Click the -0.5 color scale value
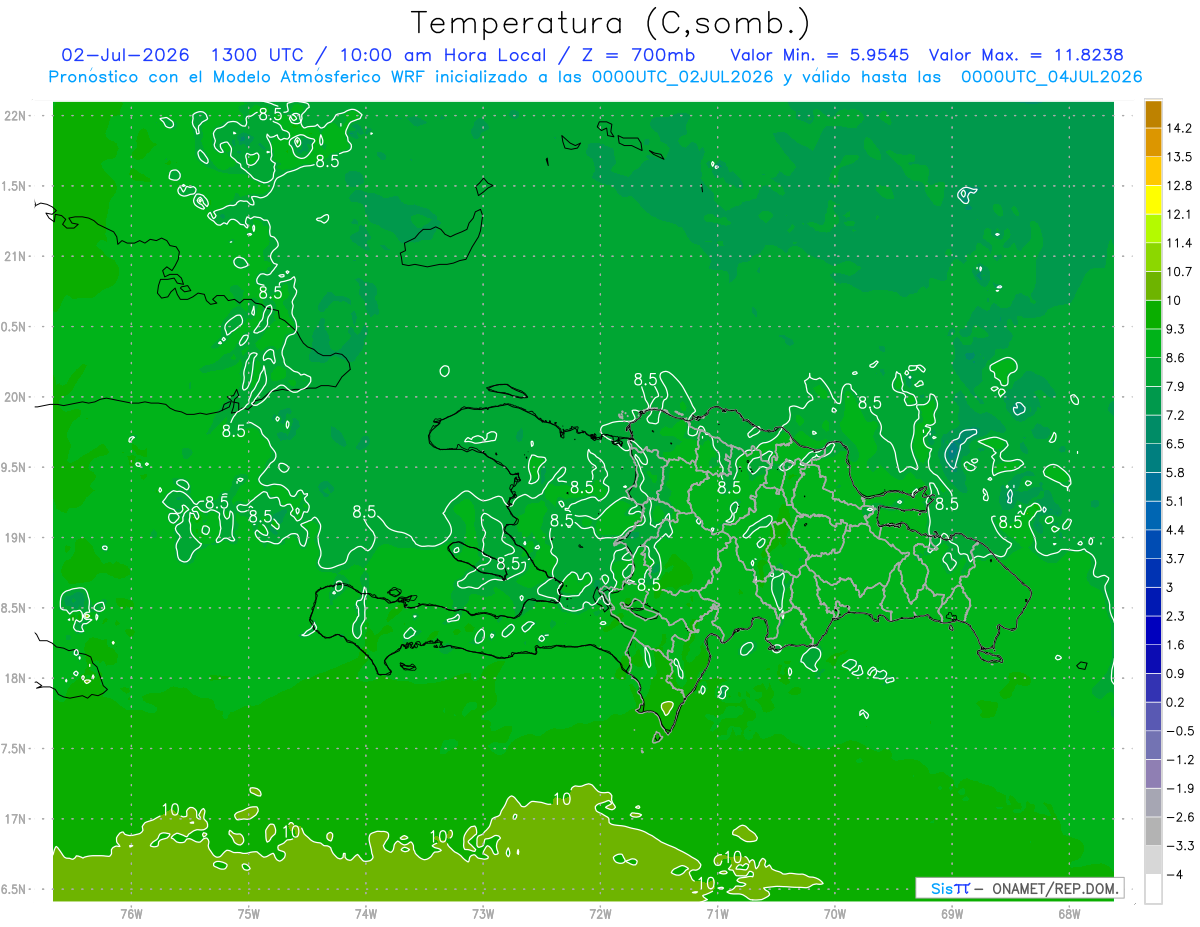This screenshot has height=927, width=1200. (x=1180, y=731)
